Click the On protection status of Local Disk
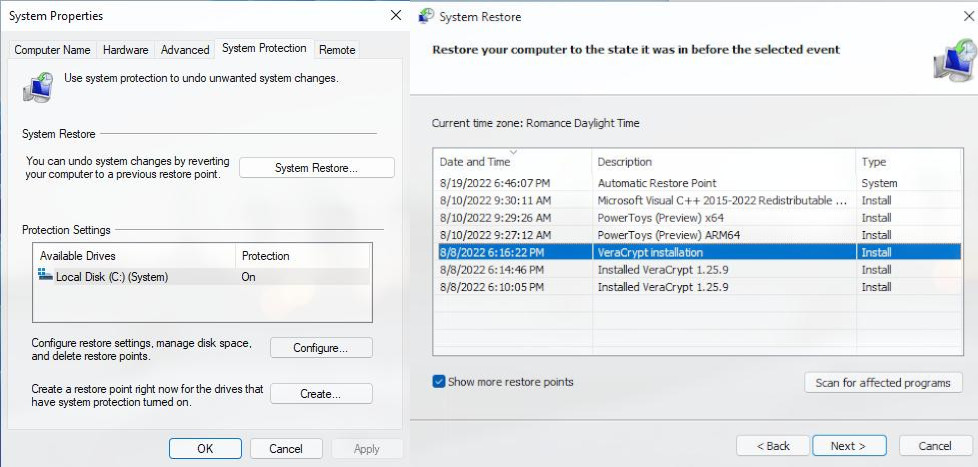The height and width of the screenshot is (467, 978). (248, 277)
